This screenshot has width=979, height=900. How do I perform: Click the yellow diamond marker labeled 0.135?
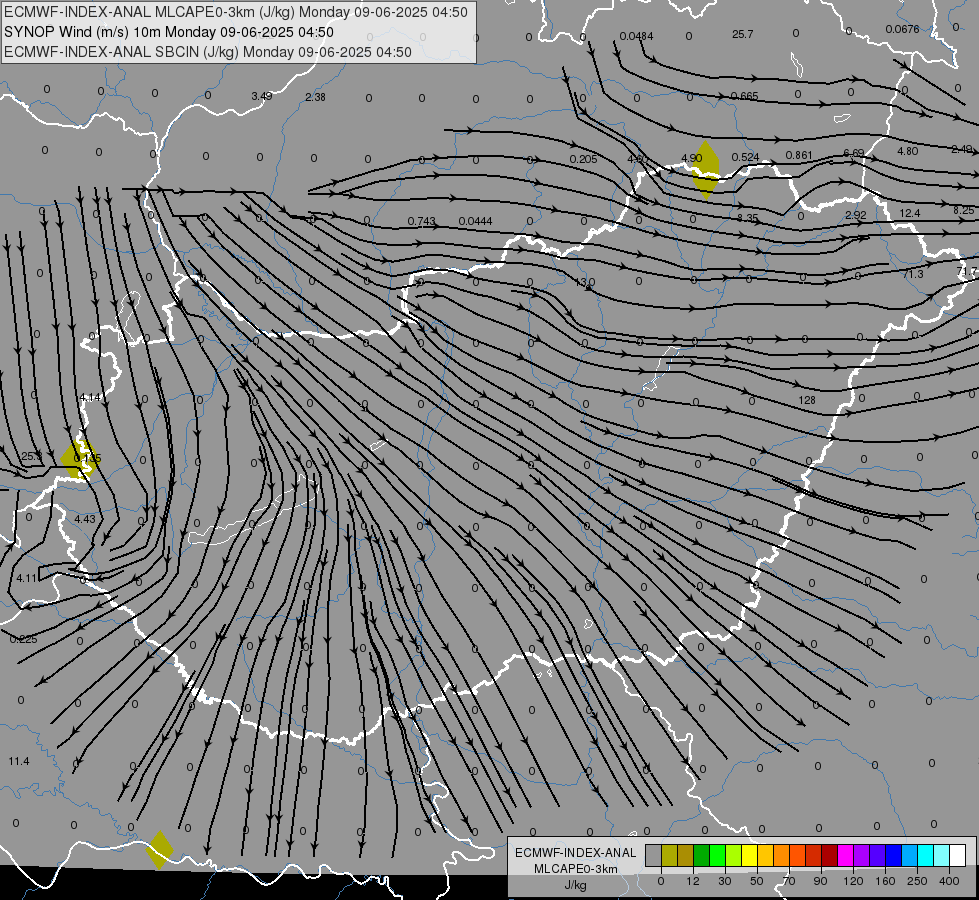[x=80, y=459]
